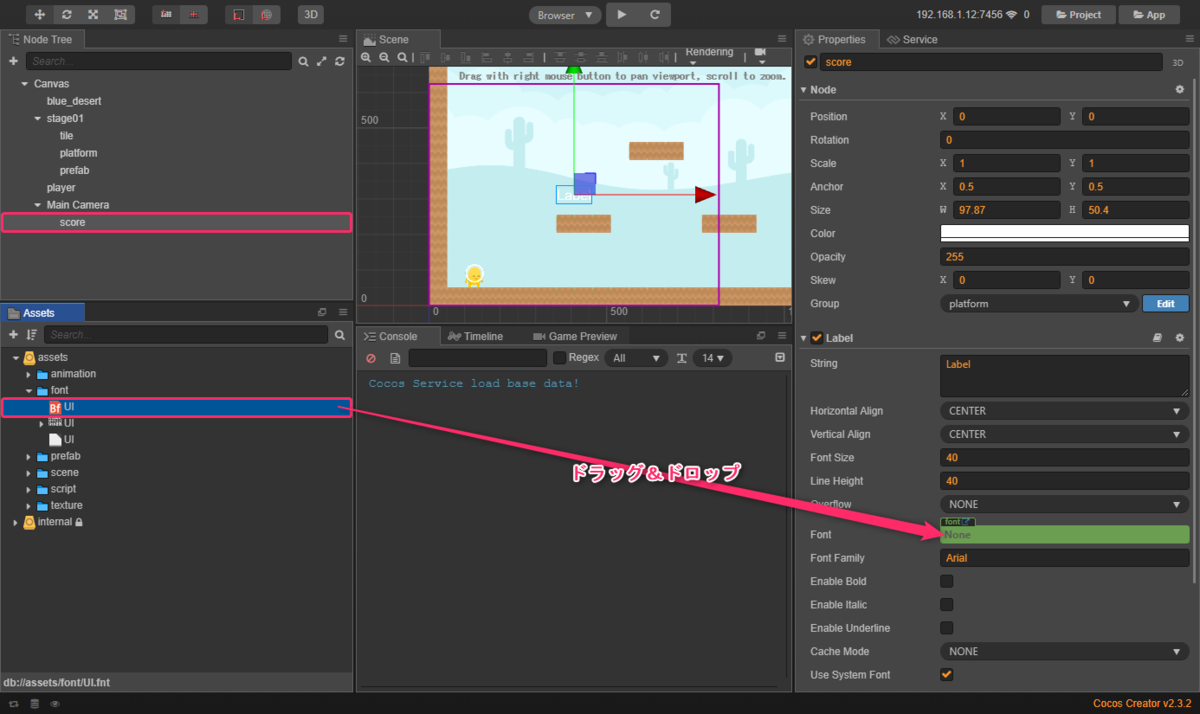Open the Project folder button
The height and width of the screenshot is (714, 1200).
coord(1078,15)
